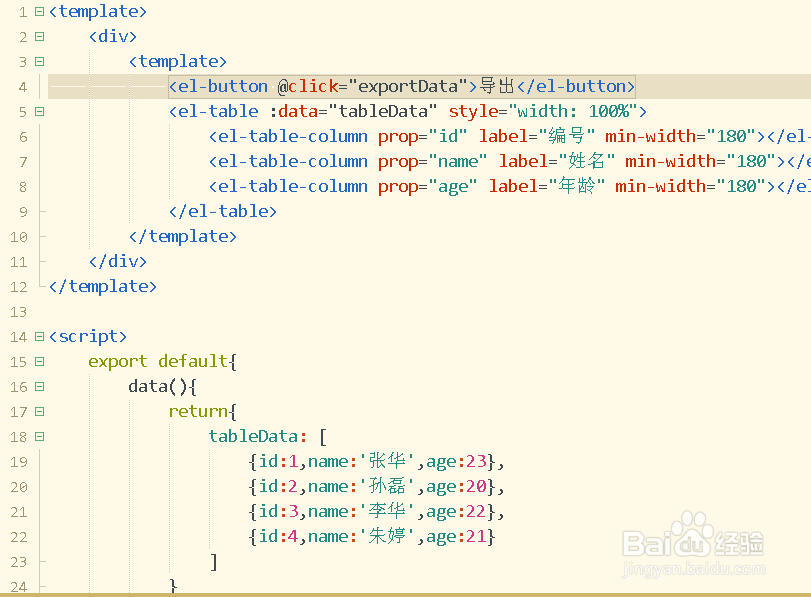This screenshot has width=811, height=597.
Task: Click line number 13 in the gutter
Action: pos(19,312)
